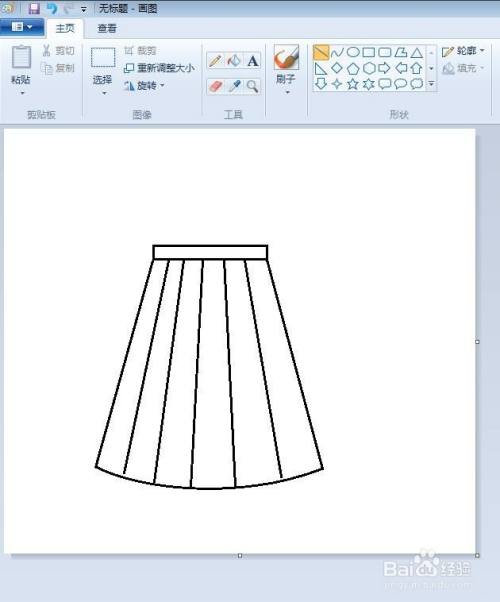Screen dimensions: 500x602
Task: Select the Pentagon shape
Action: [x=353, y=68]
